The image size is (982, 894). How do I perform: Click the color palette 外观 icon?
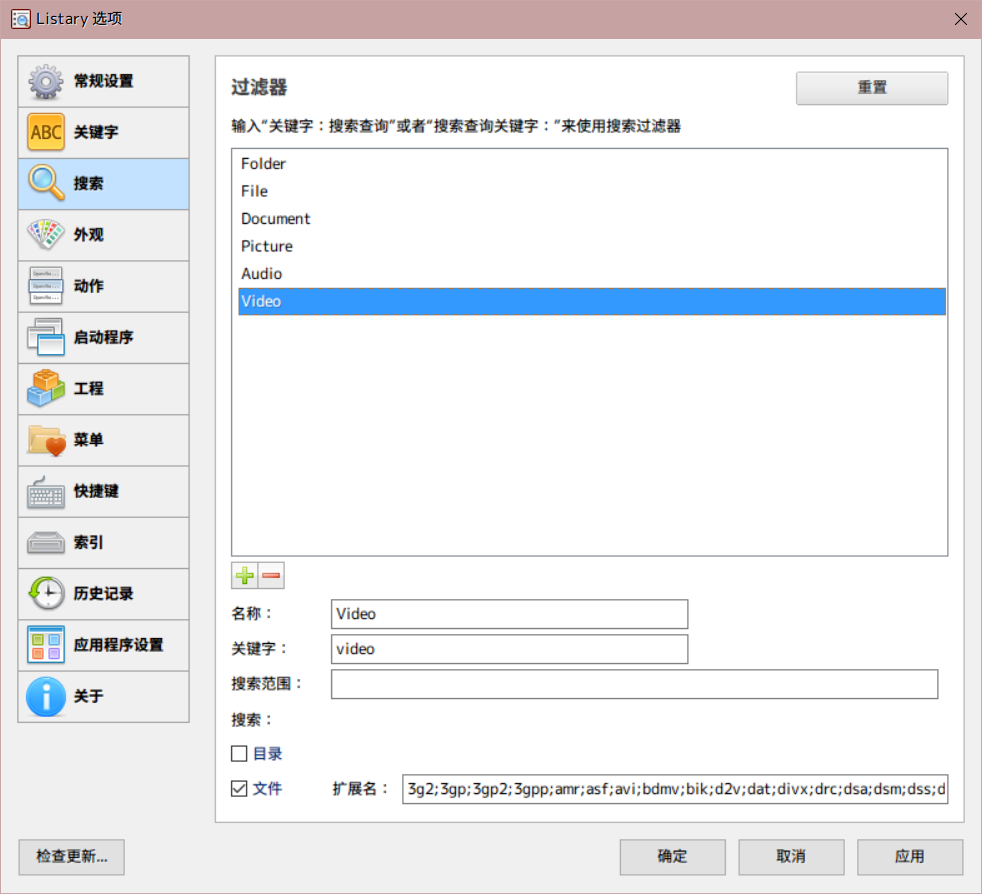click(46, 234)
